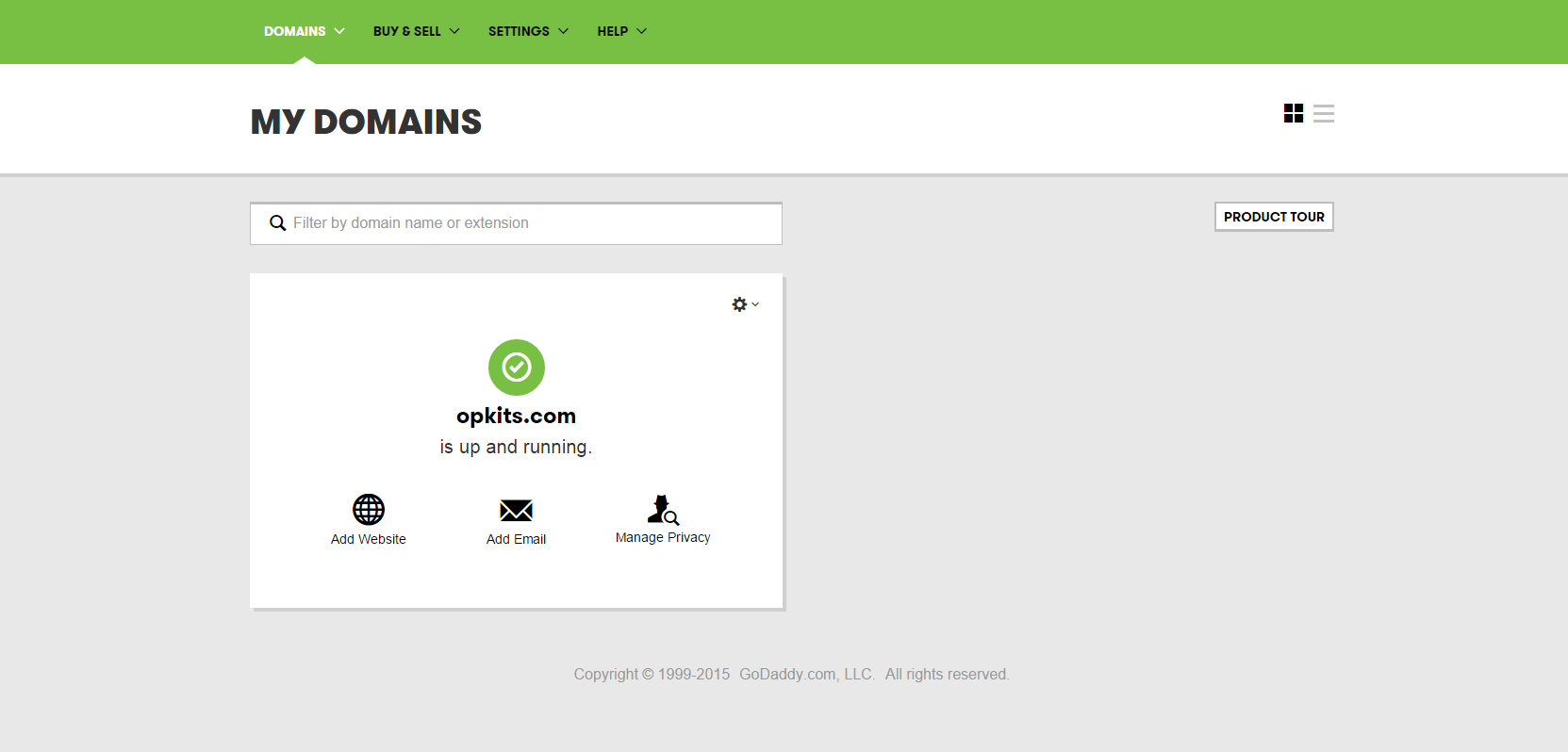This screenshot has width=1568, height=752.
Task: Click the Manage Privacy label
Action: tap(663, 537)
